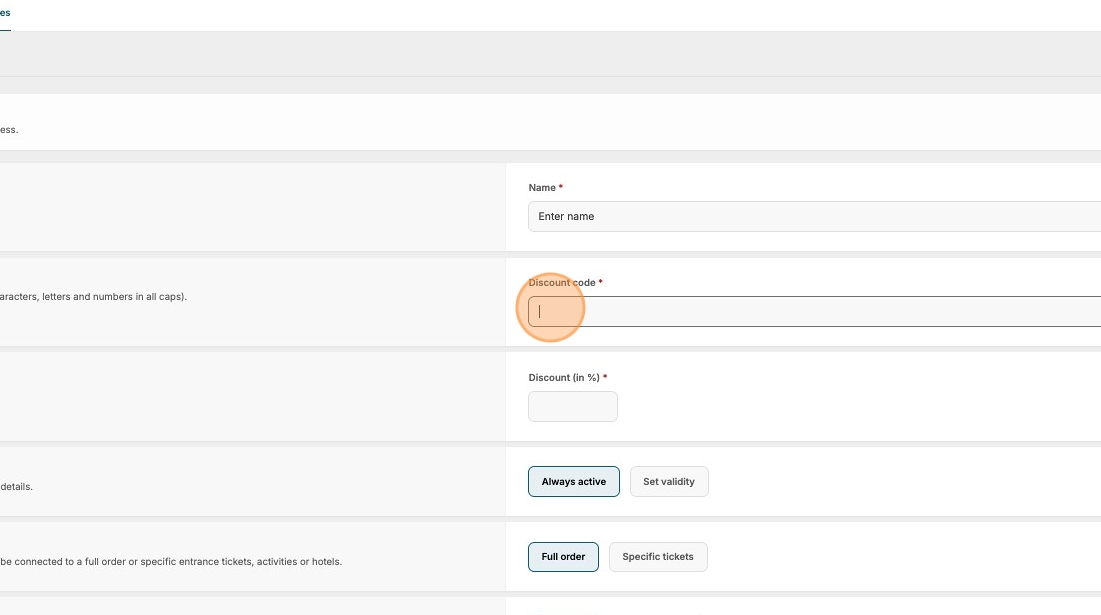The image size is (1101, 615).
Task: Click the Discount (in %) label
Action: pos(564,378)
